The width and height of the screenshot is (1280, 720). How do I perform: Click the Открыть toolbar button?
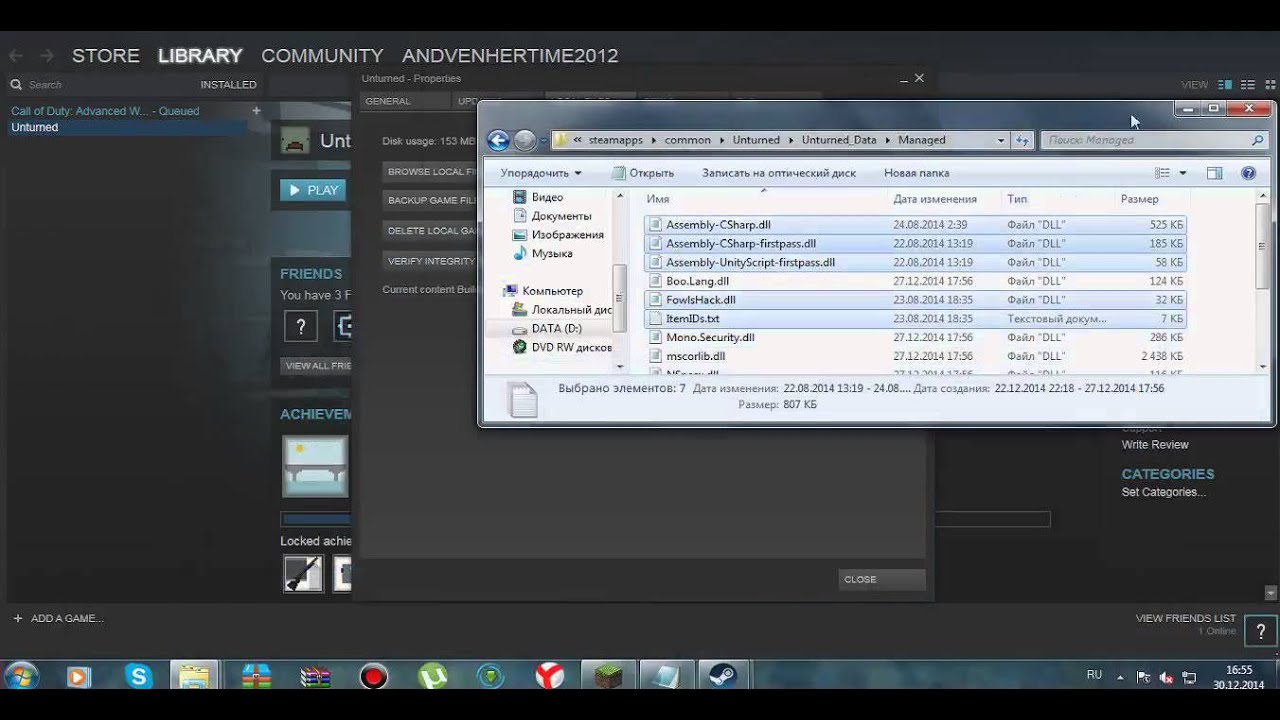[x=642, y=173]
